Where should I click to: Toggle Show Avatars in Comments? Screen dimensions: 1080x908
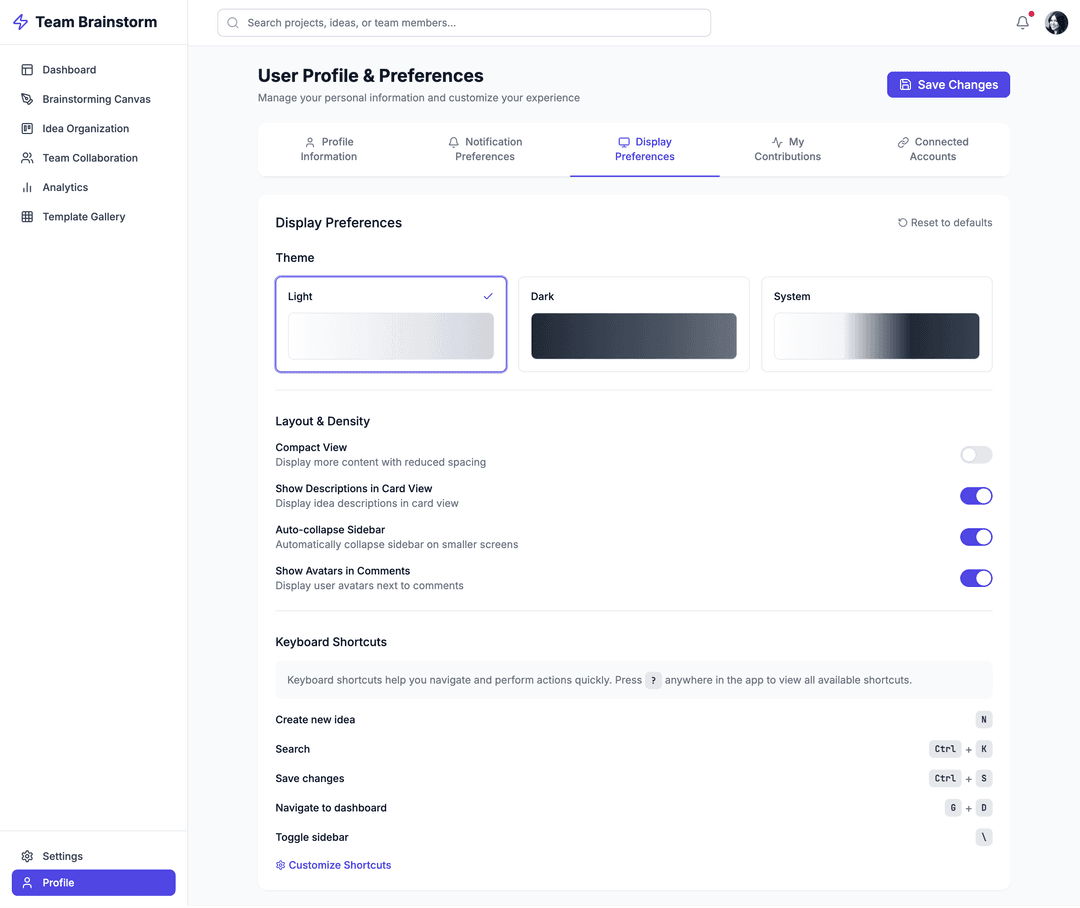(x=975, y=578)
